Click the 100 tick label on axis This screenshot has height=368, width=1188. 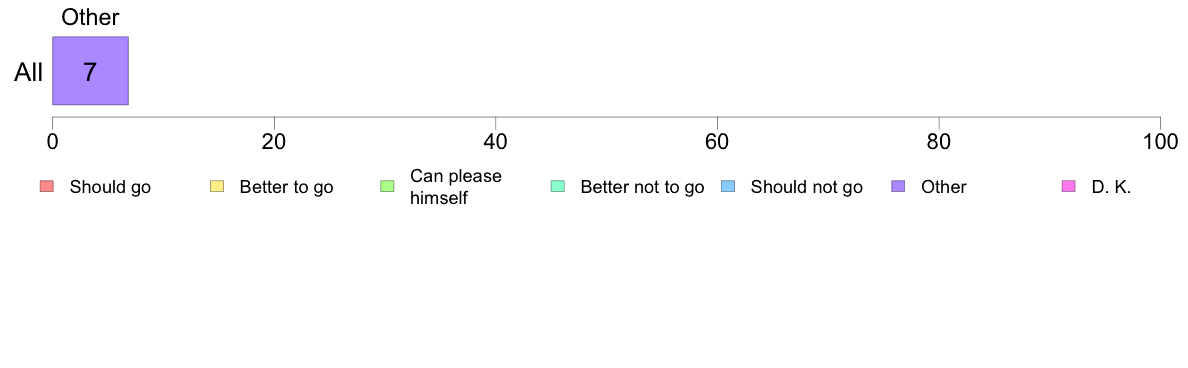(1160, 142)
